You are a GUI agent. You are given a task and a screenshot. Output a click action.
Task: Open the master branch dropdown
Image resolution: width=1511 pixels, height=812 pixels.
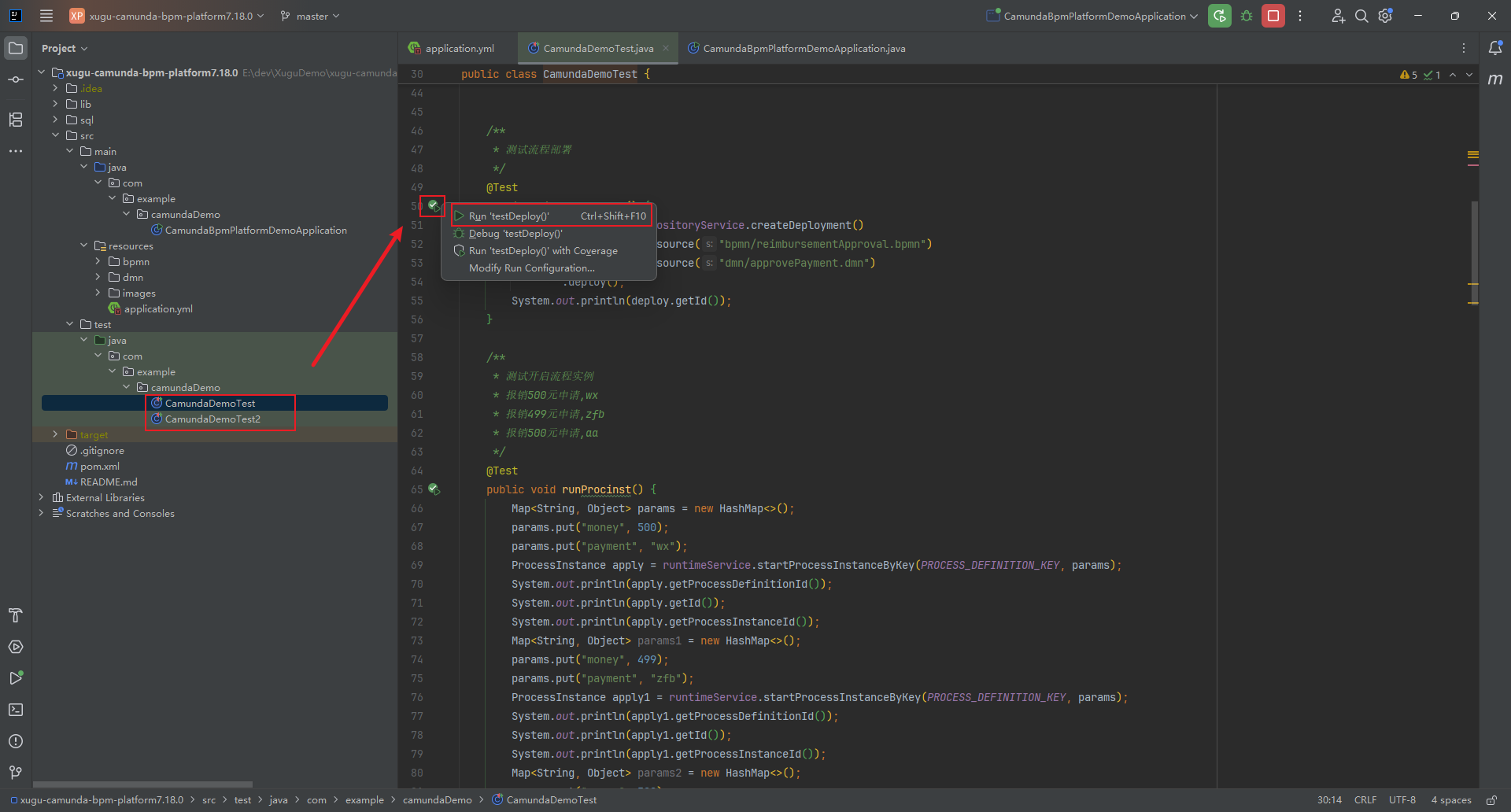(x=311, y=16)
